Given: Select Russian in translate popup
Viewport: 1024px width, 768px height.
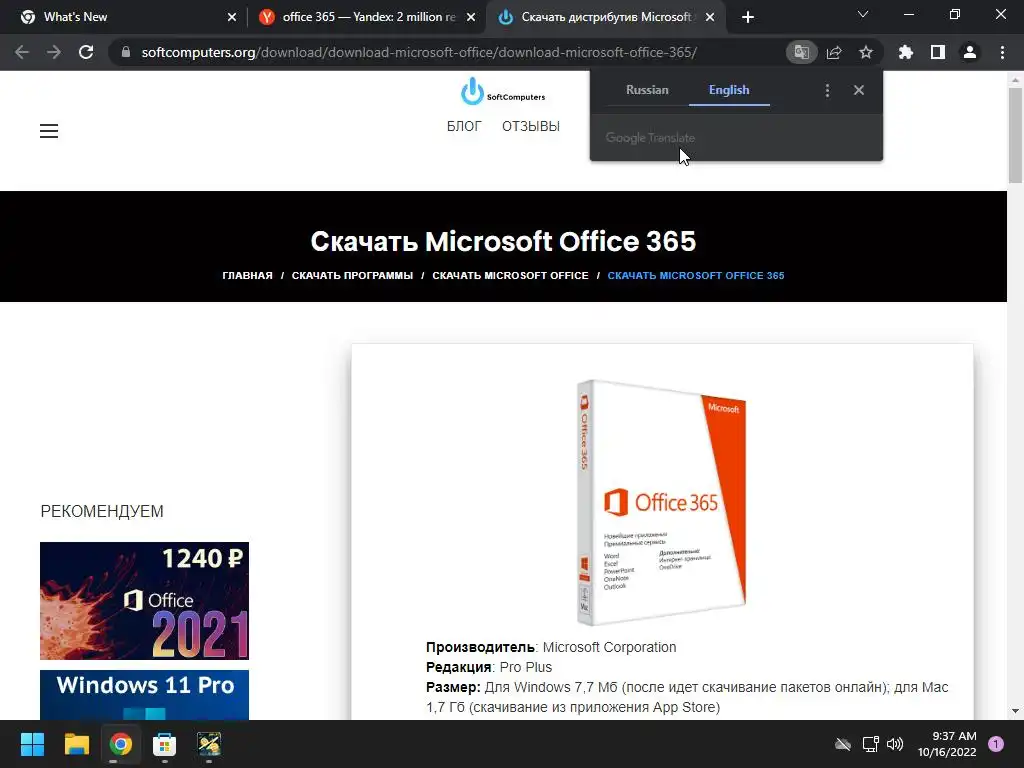Looking at the screenshot, I should point(647,90).
